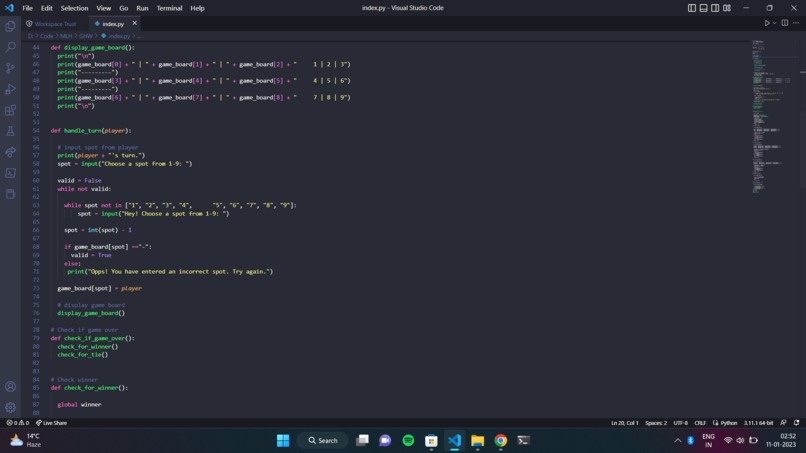
Task: Click the Code breadcrumb segment
Action: click(x=46, y=36)
